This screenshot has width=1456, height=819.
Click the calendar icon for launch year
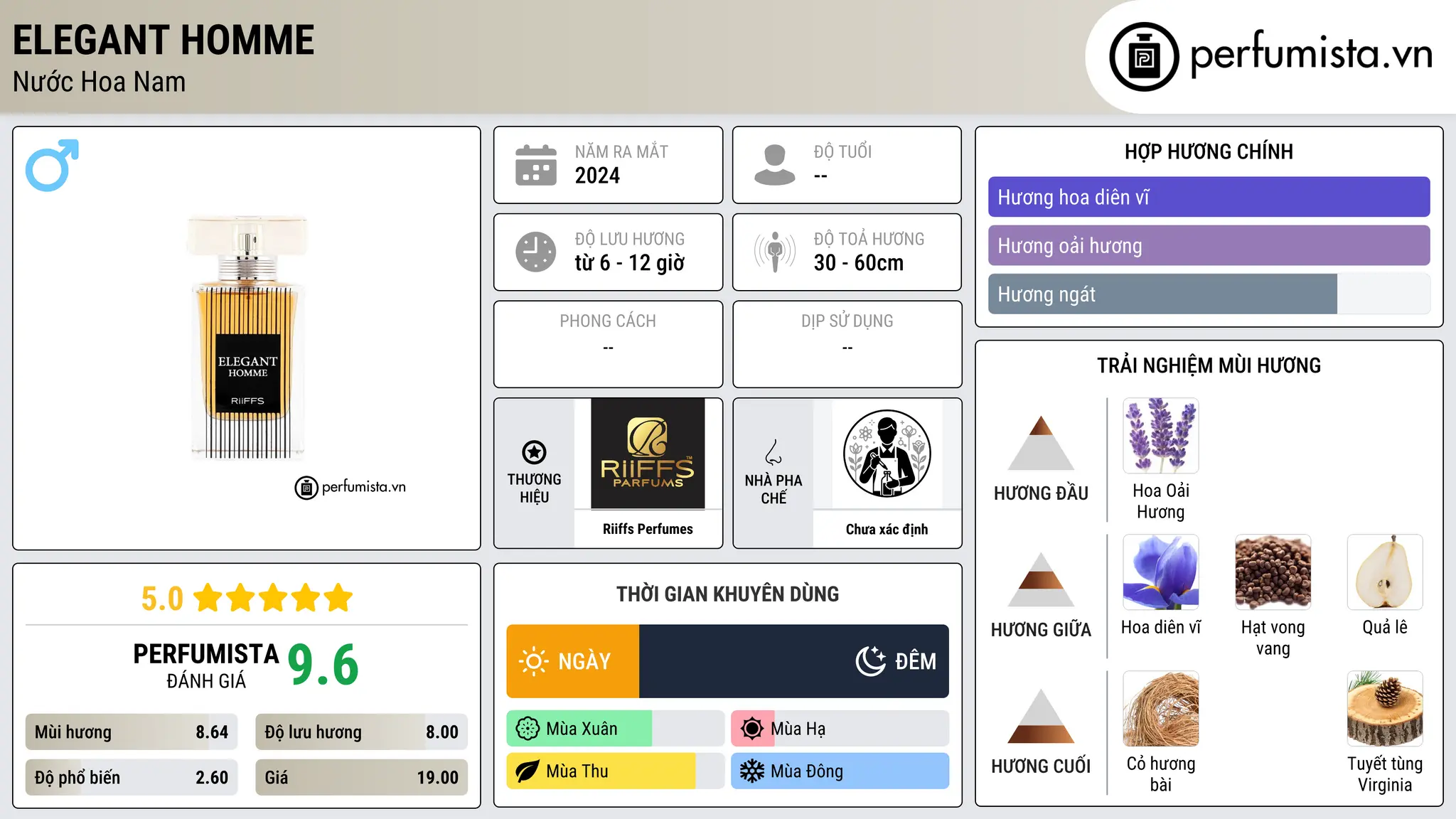pyautogui.click(x=536, y=165)
